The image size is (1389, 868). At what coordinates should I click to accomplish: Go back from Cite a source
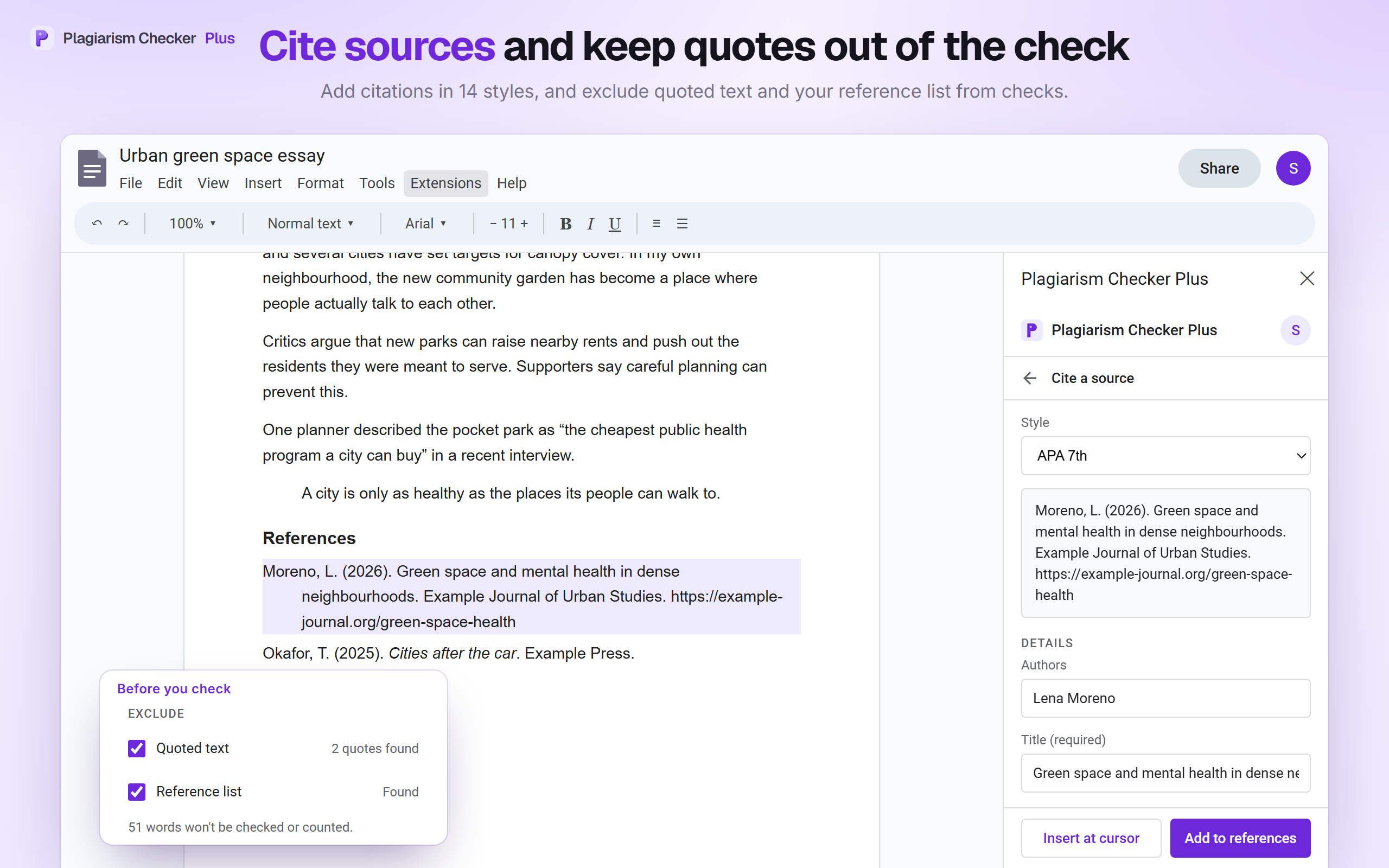coord(1030,378)
